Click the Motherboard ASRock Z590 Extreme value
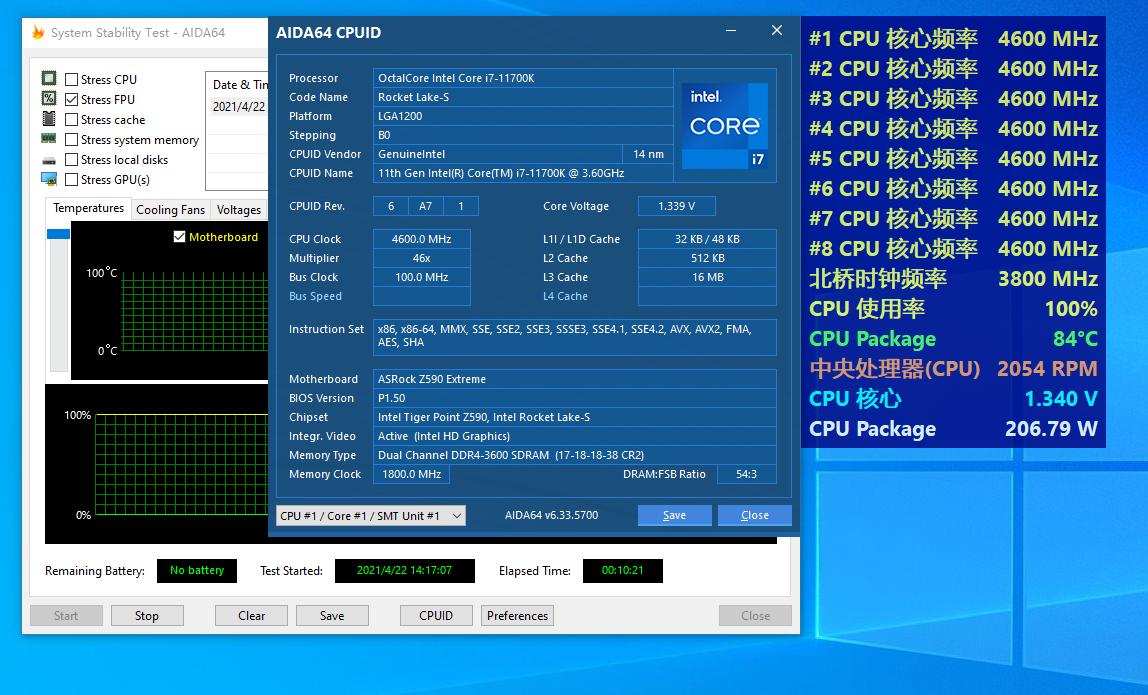This screenshot has height=695, width=1148. [575, 379]
